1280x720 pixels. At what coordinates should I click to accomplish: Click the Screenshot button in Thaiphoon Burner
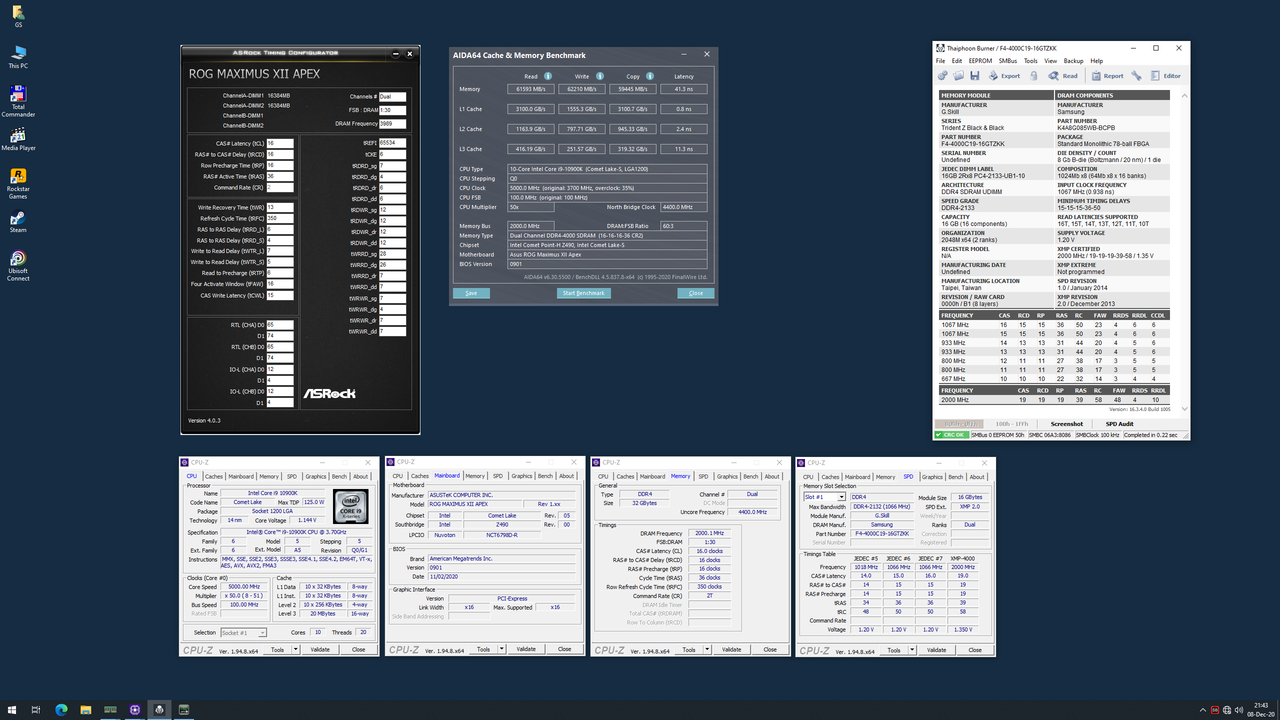point(1065,424)
